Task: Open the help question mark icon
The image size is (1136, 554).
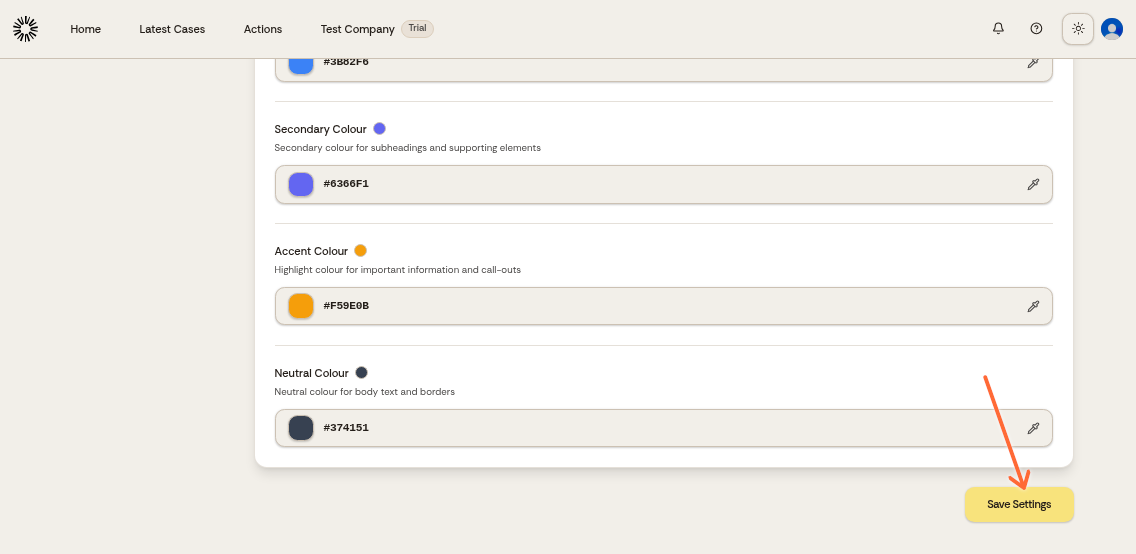Action: click(1036, 29)
